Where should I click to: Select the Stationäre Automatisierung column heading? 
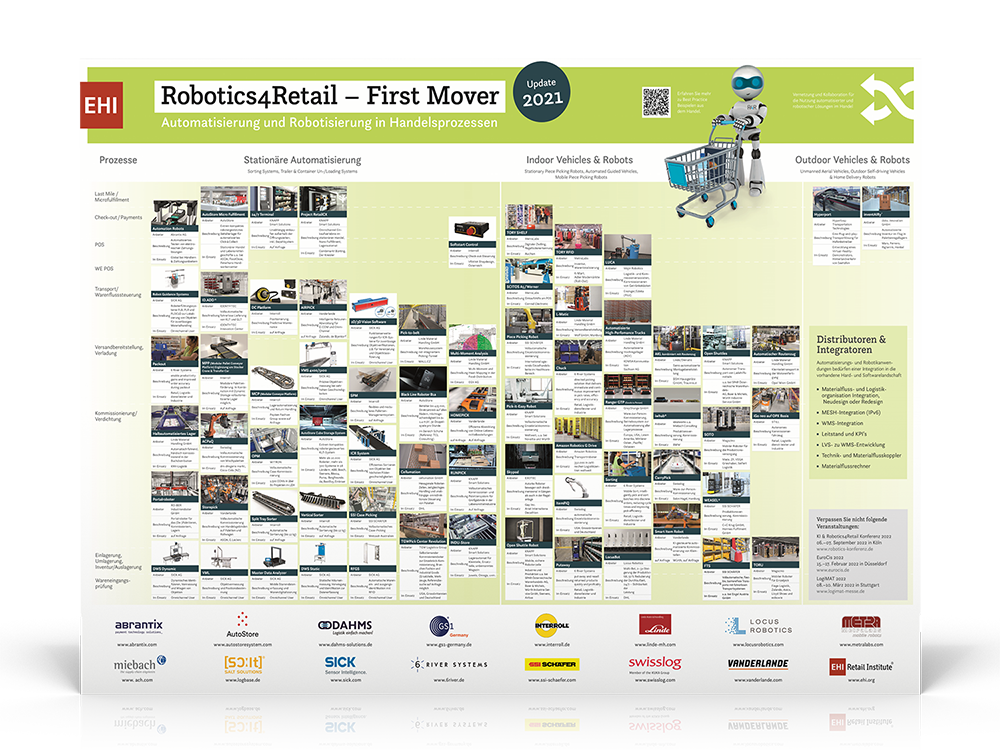[x=302, y=160]
